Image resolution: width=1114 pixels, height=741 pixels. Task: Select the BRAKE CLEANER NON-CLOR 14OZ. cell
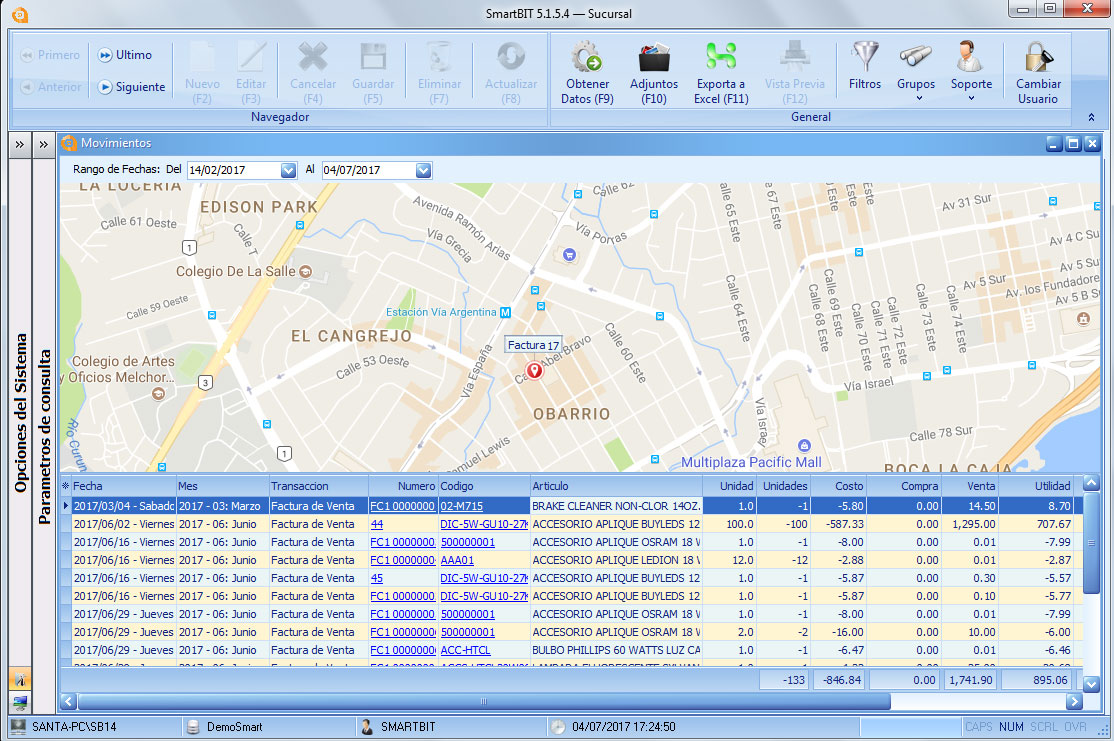(x=616, y=507)
